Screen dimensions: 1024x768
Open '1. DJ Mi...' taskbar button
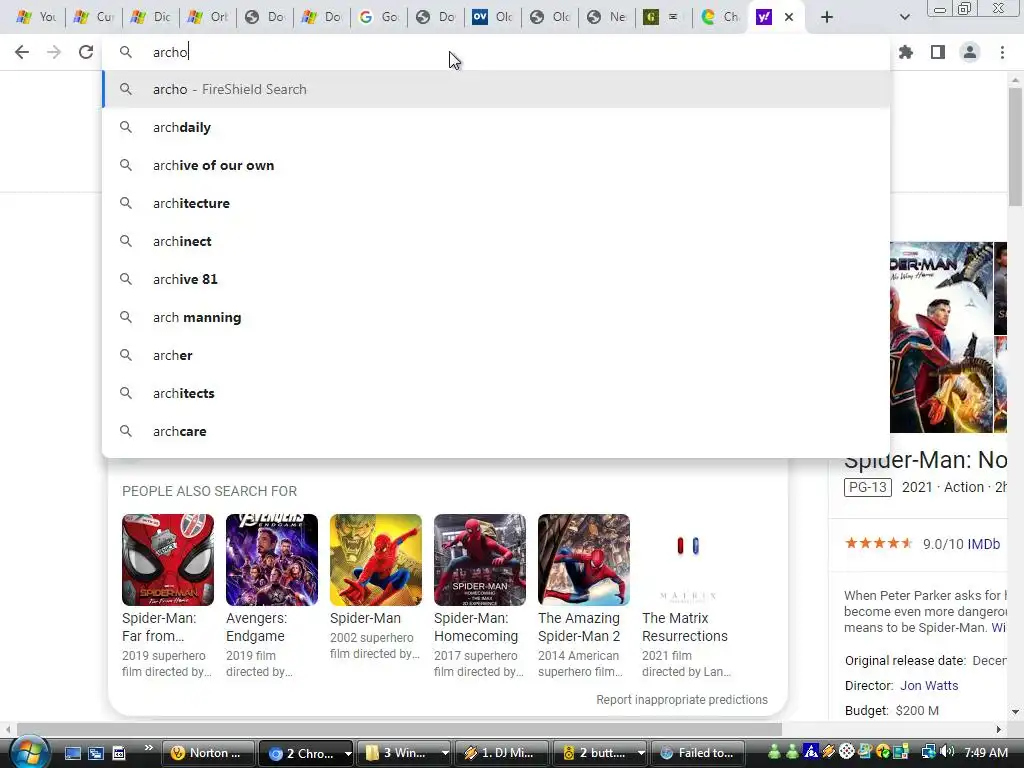click(x=501, y=753)
